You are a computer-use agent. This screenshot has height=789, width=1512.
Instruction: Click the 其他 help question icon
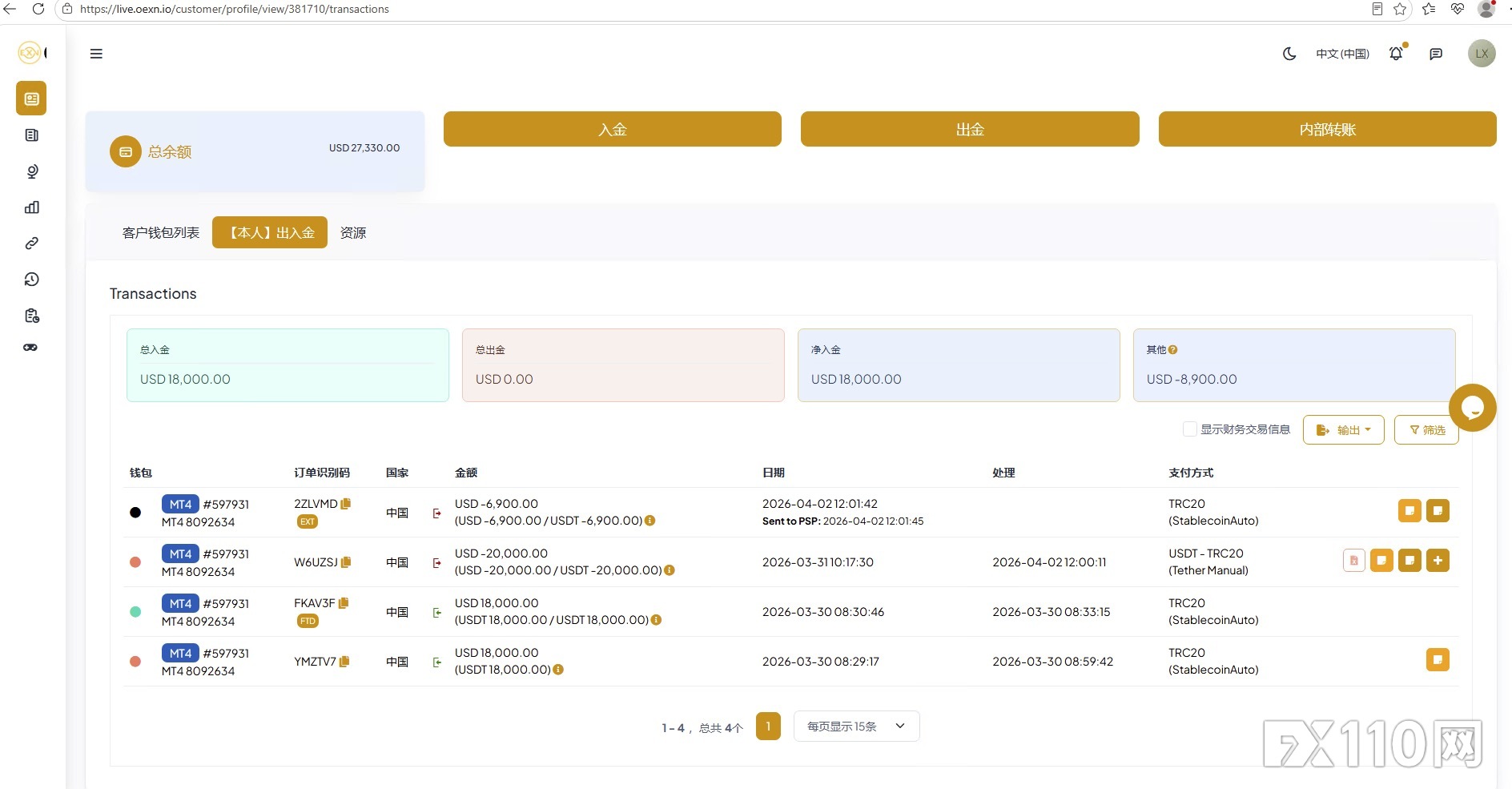(x=1172, y=350)
